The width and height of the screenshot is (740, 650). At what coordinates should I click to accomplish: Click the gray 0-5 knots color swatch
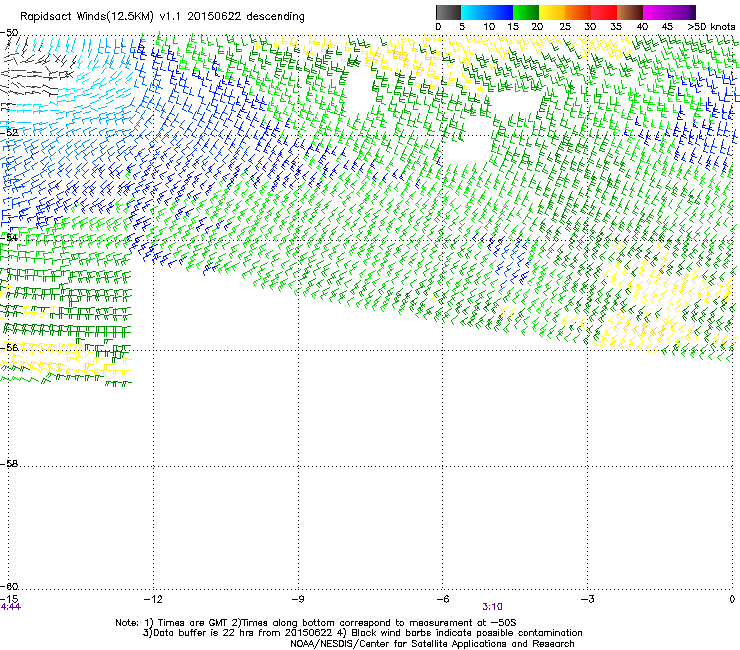448,12
